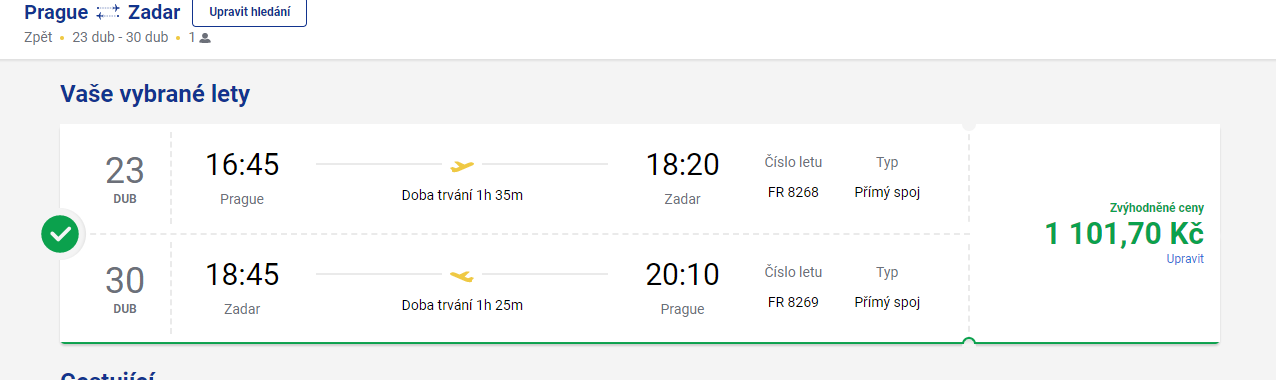Click the 23 DUB date block
1276x380 pixels.
point(125,178)
